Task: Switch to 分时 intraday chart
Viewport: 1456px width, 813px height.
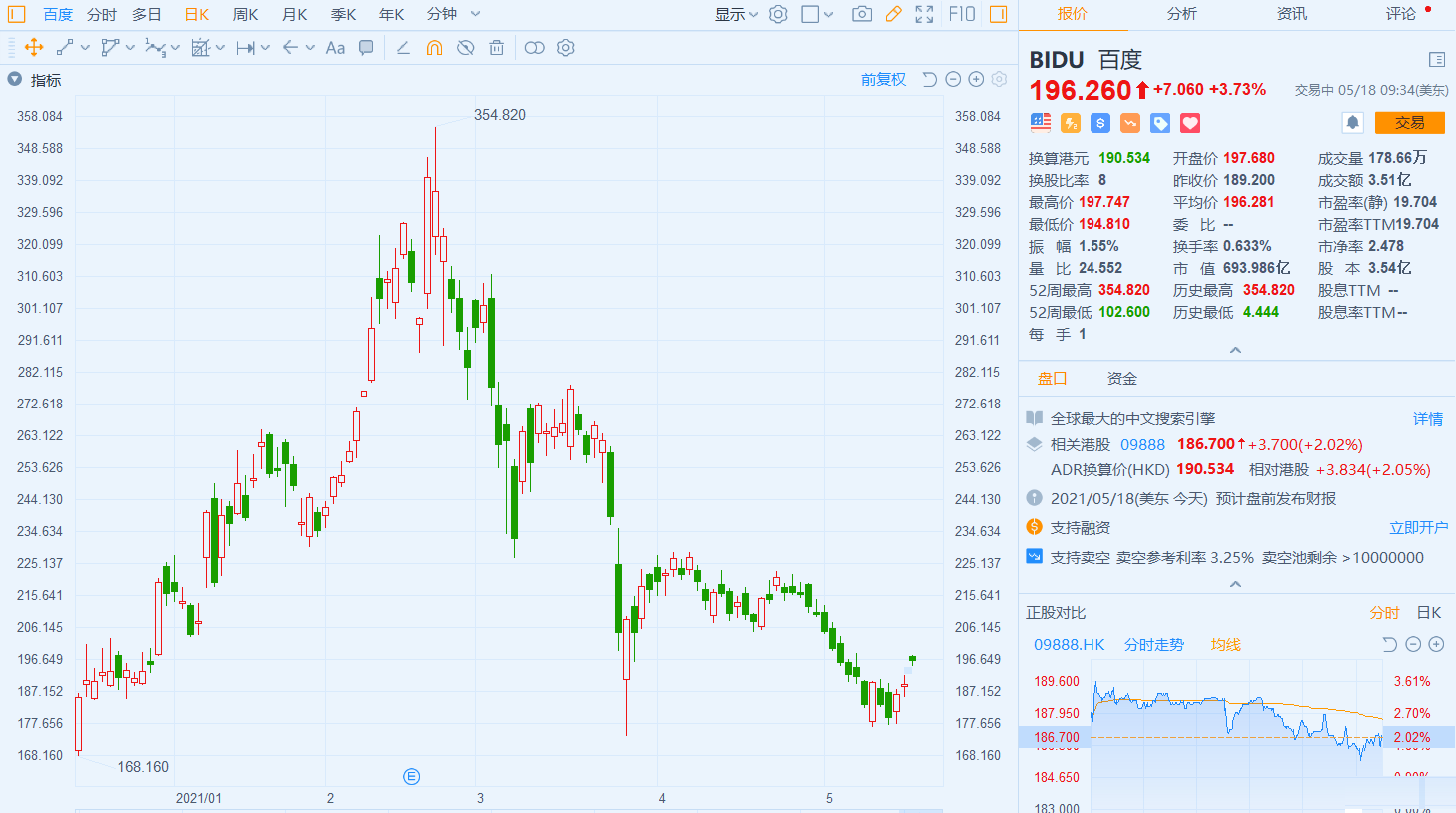Action: coord(101,14)
